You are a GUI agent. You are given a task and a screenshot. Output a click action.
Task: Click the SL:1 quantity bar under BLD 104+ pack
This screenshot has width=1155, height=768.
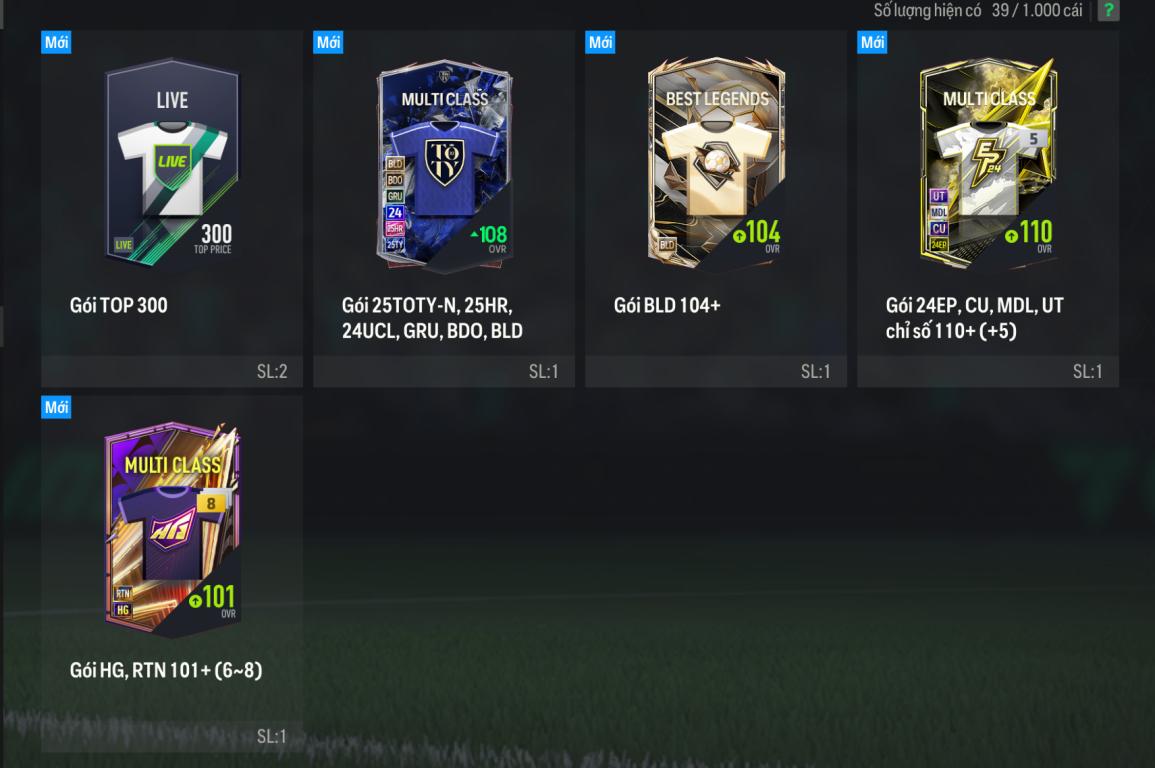pos(716,372)
